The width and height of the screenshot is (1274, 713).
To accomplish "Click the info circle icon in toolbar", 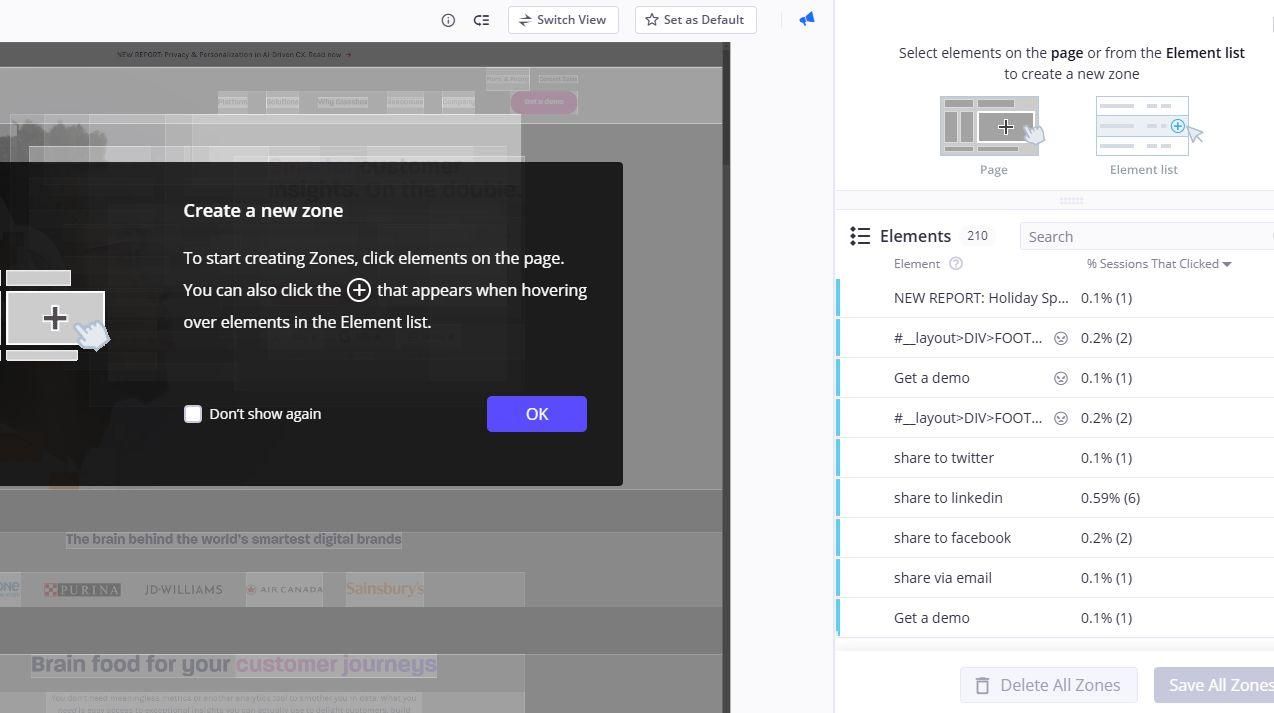I will tap(448, 20).
